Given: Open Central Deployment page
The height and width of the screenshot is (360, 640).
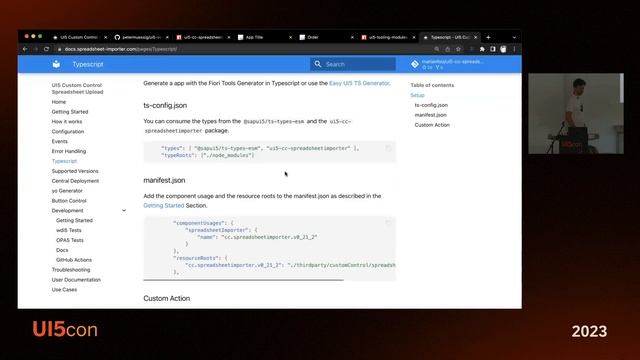Looking at the screenshot, I should tap(76, 181).
